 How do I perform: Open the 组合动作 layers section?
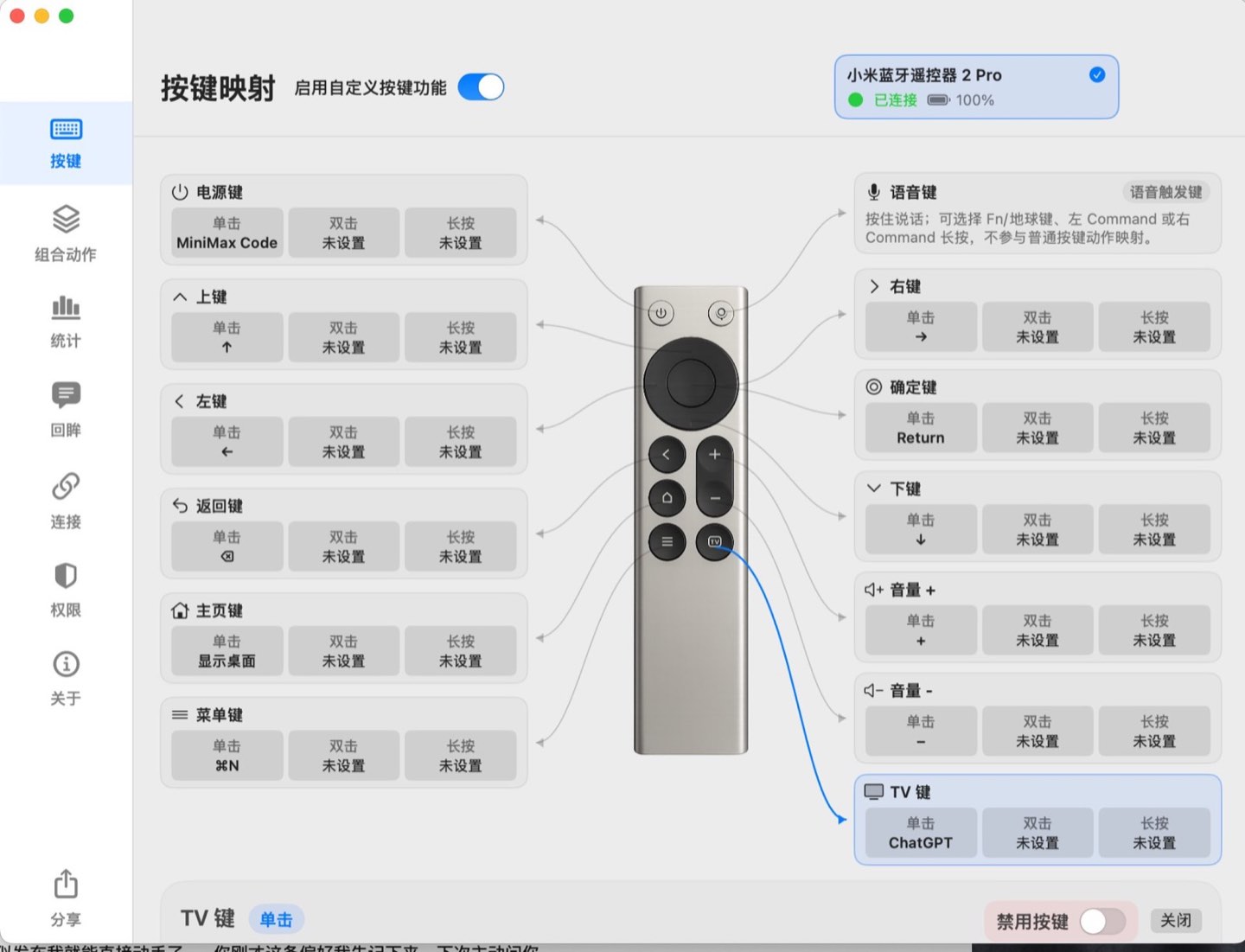click(66, 233)
